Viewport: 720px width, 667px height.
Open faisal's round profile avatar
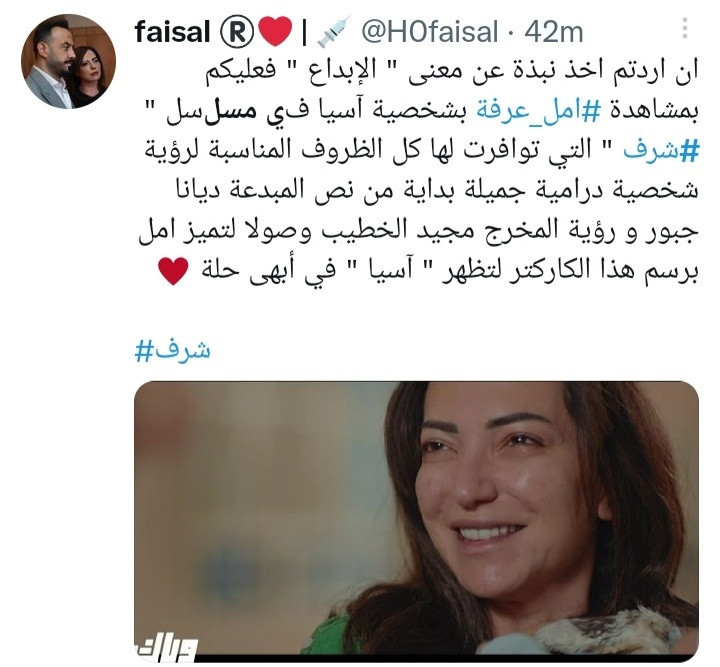[x=68, y=62]
